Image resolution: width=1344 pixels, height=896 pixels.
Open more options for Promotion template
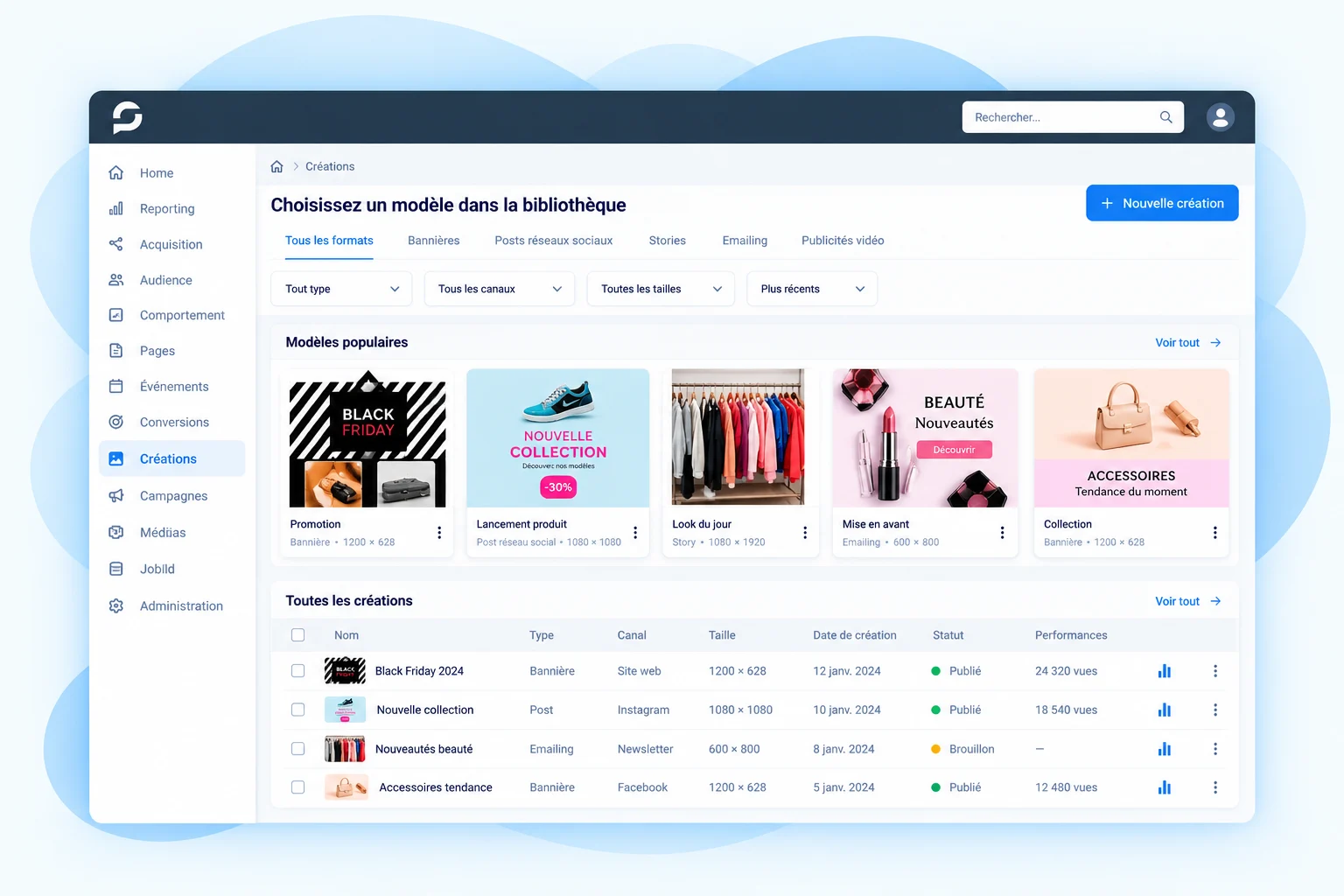pyautogui.click(x=439, y=533)
